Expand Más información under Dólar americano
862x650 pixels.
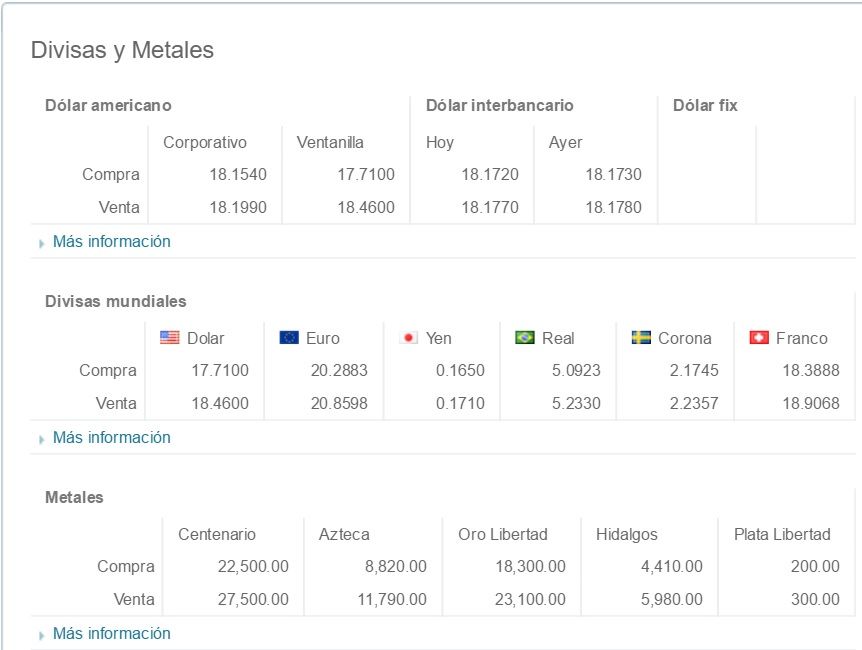tap(111, 241)
